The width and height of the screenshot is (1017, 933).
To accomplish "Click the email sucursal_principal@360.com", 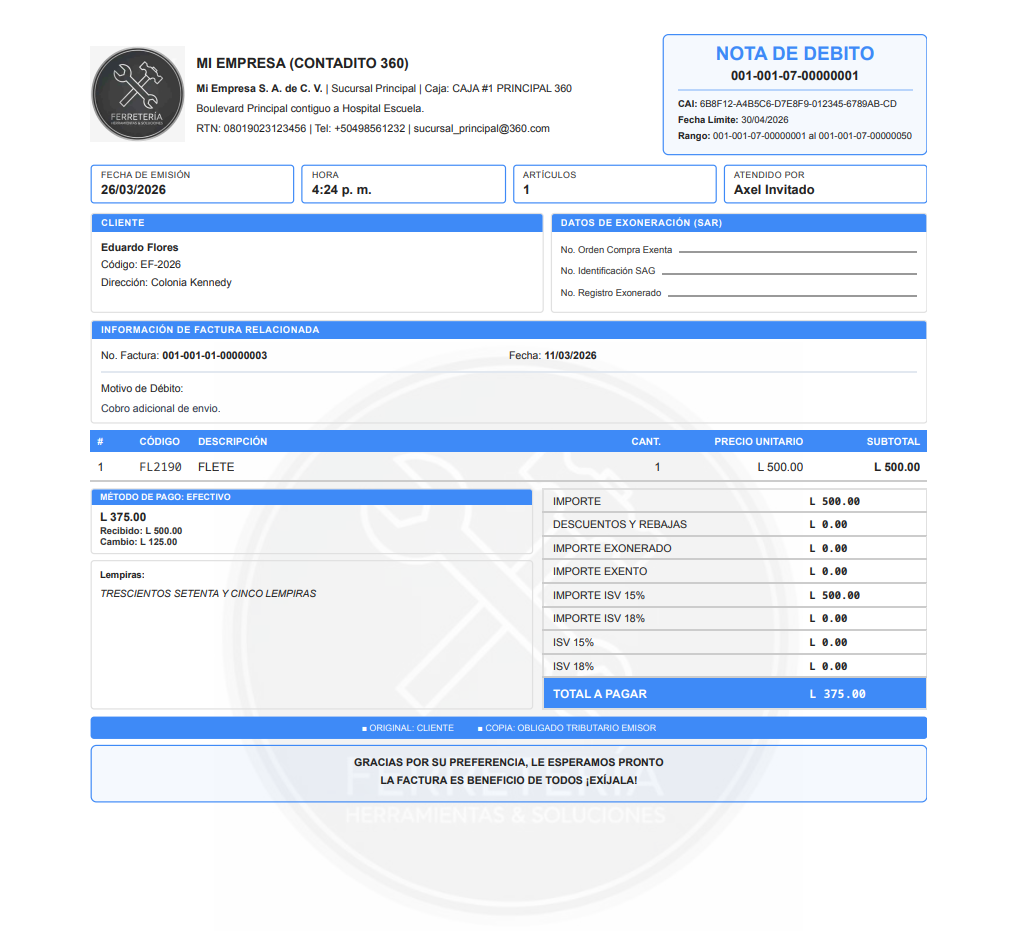I will pos(481,128).
